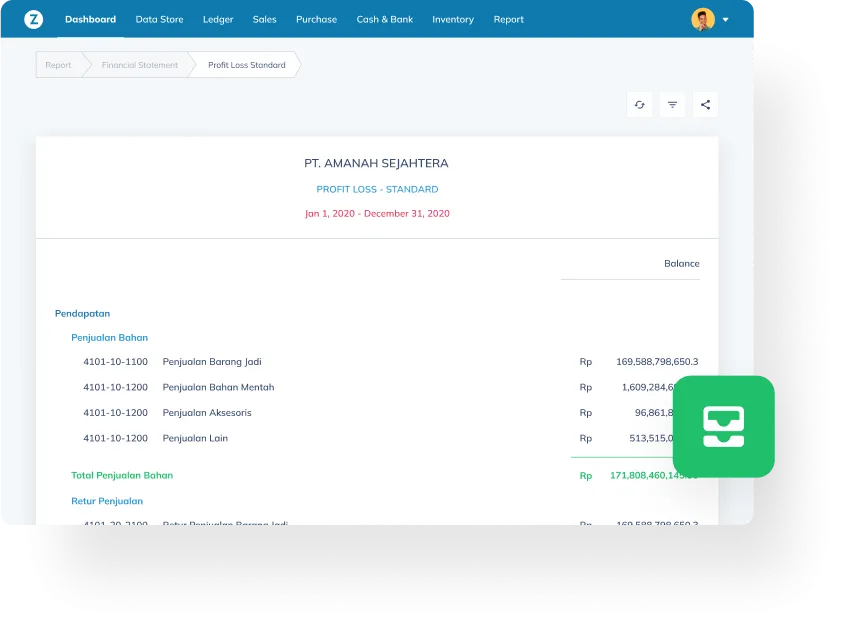This screenshot has width=848, height=633.
Task: Open the Sales menu
Action: pos(264,19)
